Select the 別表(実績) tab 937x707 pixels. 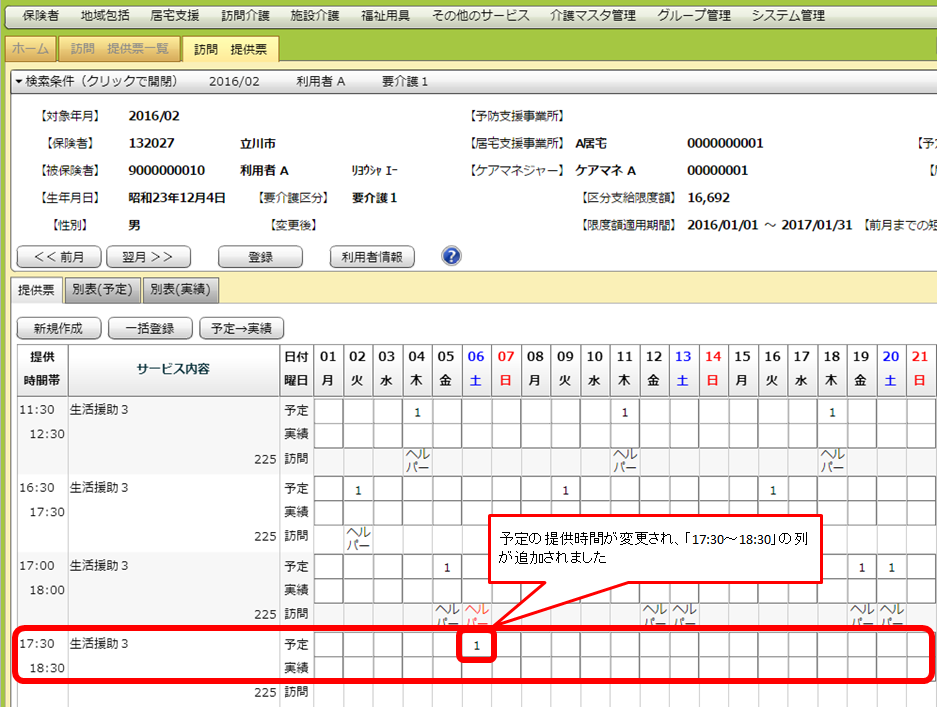(180, 290)
